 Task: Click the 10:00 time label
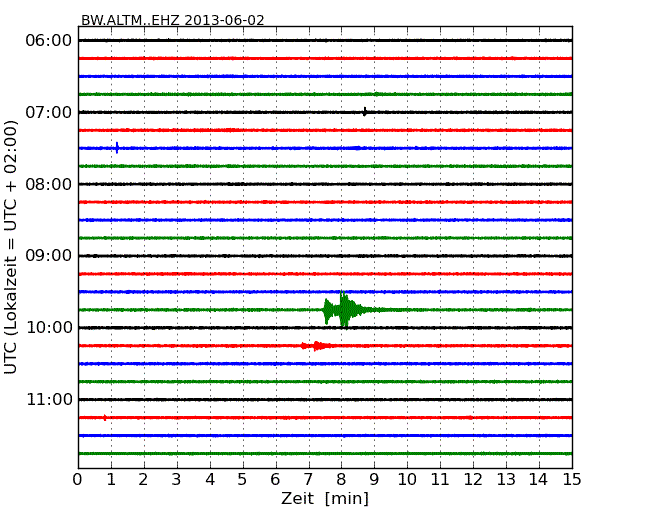(x=49, y=328)
